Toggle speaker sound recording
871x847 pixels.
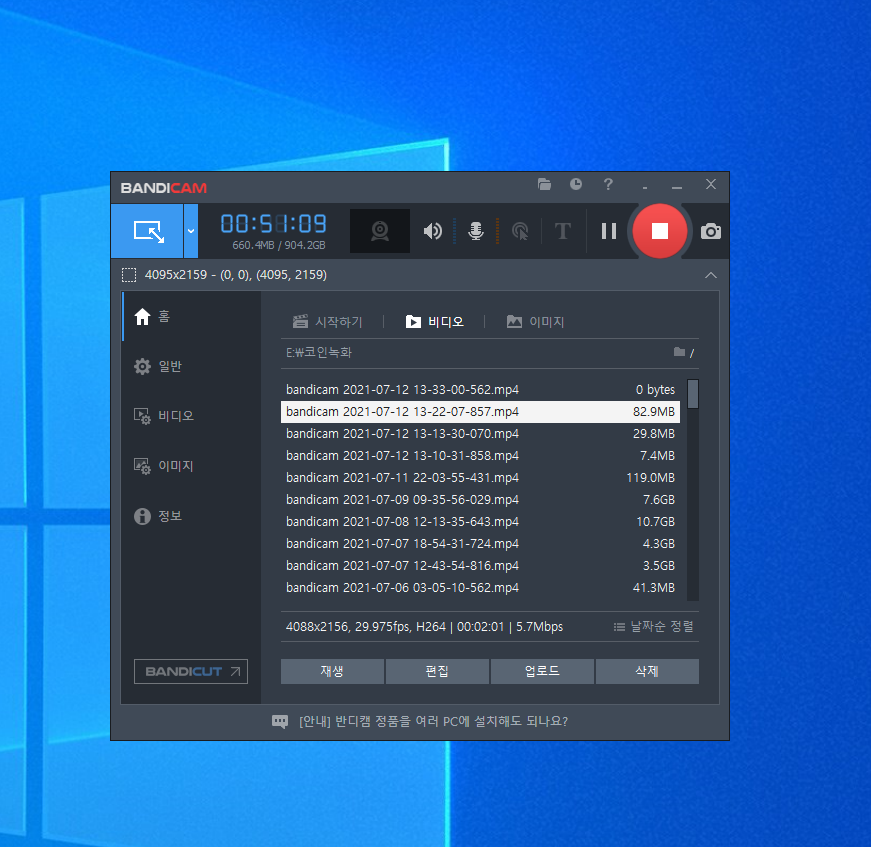click(x=433, y=231)
